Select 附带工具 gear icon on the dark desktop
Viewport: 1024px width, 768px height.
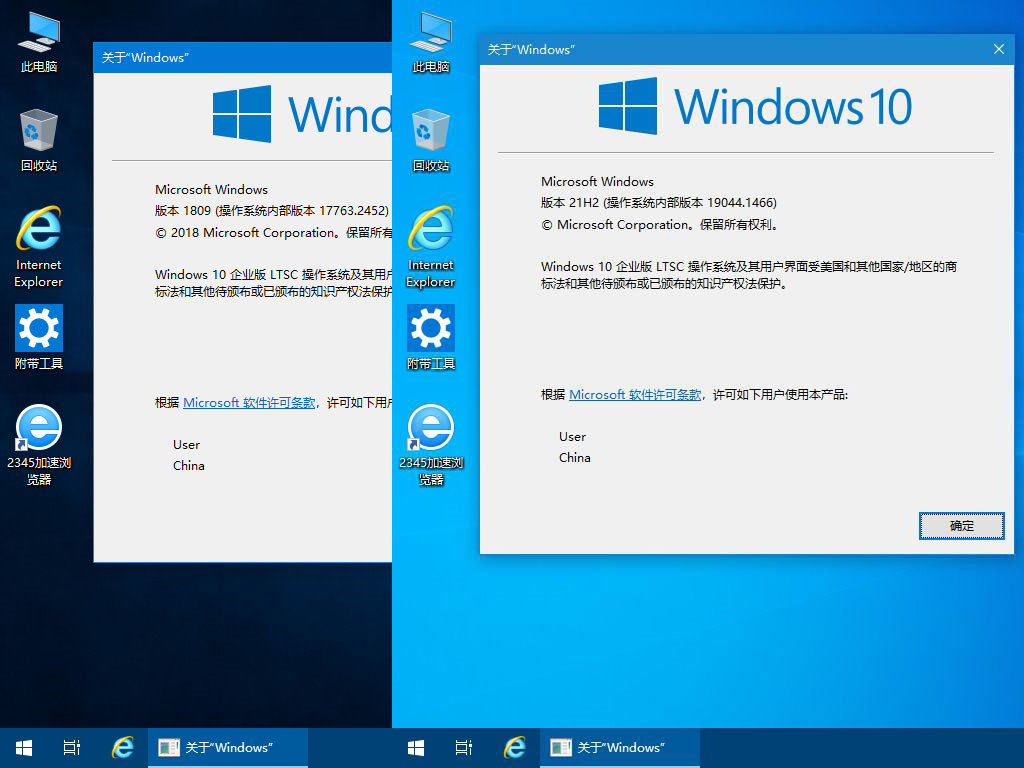[39, 338]
